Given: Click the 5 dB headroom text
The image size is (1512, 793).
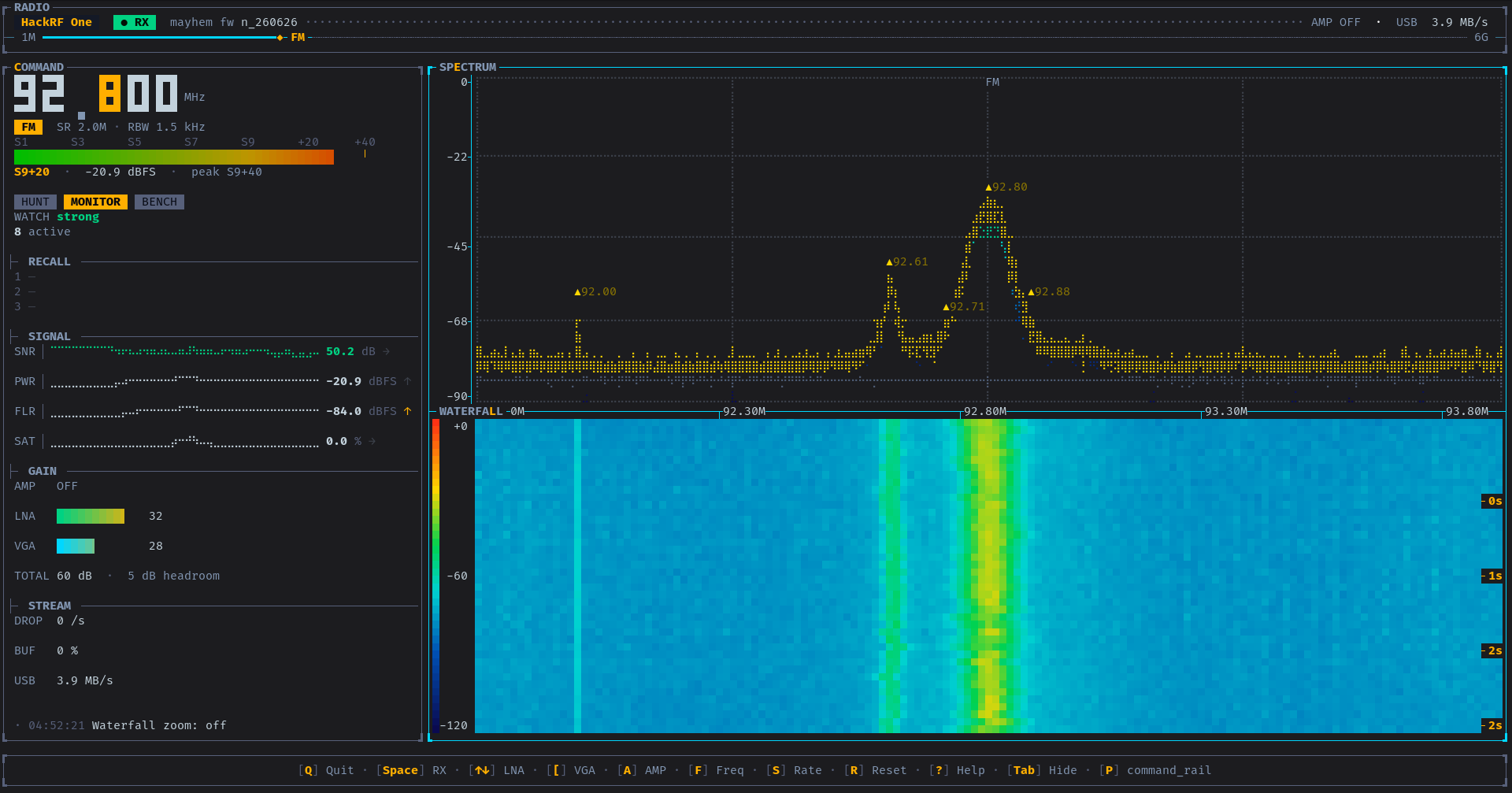Looking at the screenshot, I should 173,576.
